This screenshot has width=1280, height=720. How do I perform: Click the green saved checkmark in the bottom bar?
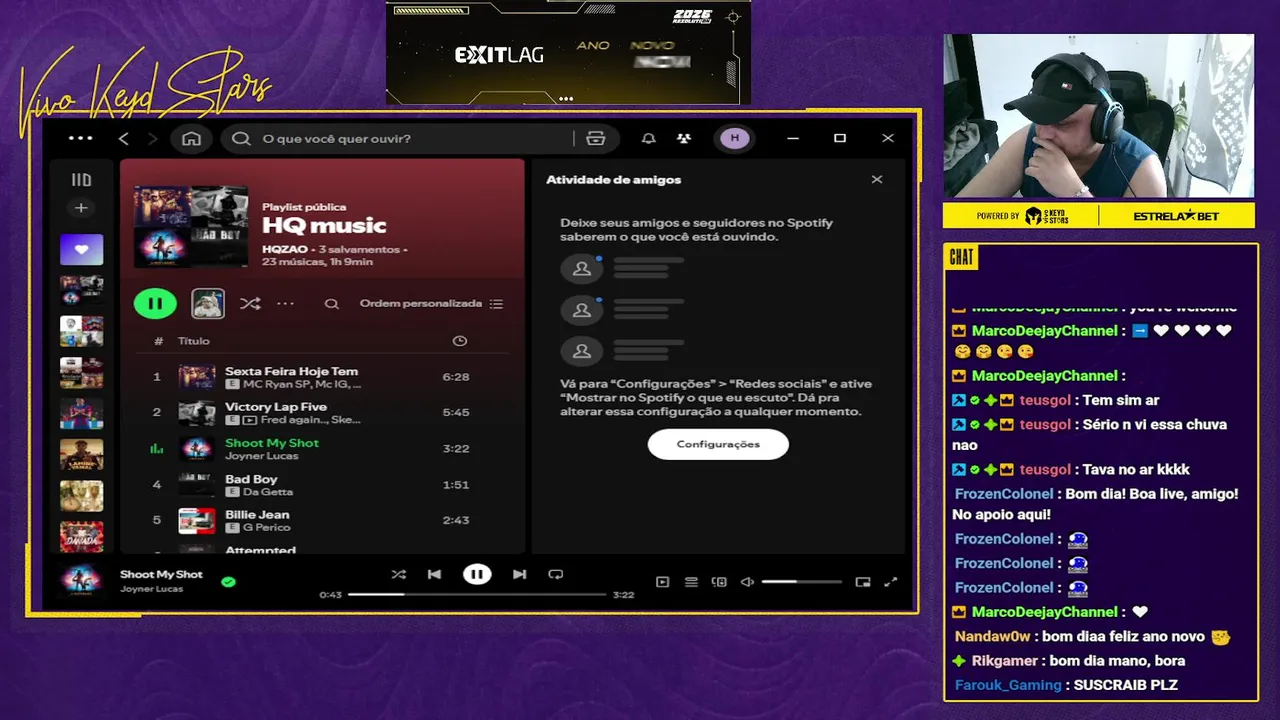[228, 581]
